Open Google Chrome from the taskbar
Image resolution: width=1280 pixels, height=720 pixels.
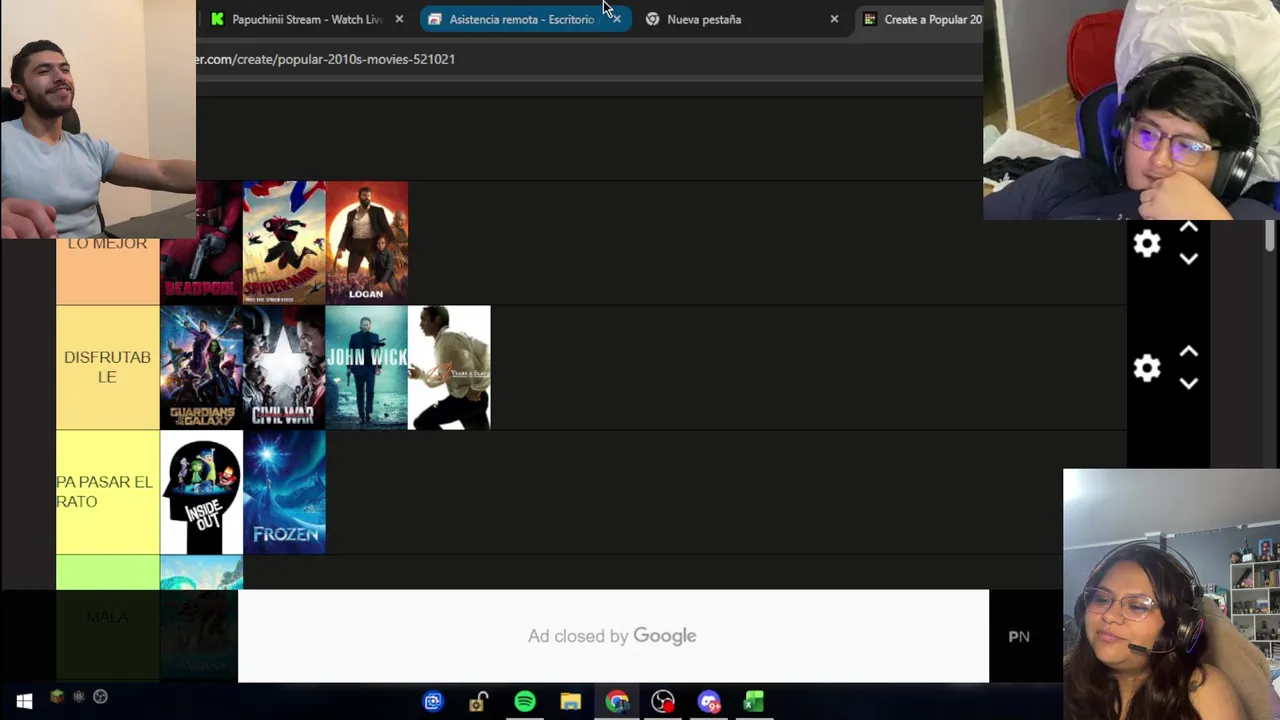(617, 702)
